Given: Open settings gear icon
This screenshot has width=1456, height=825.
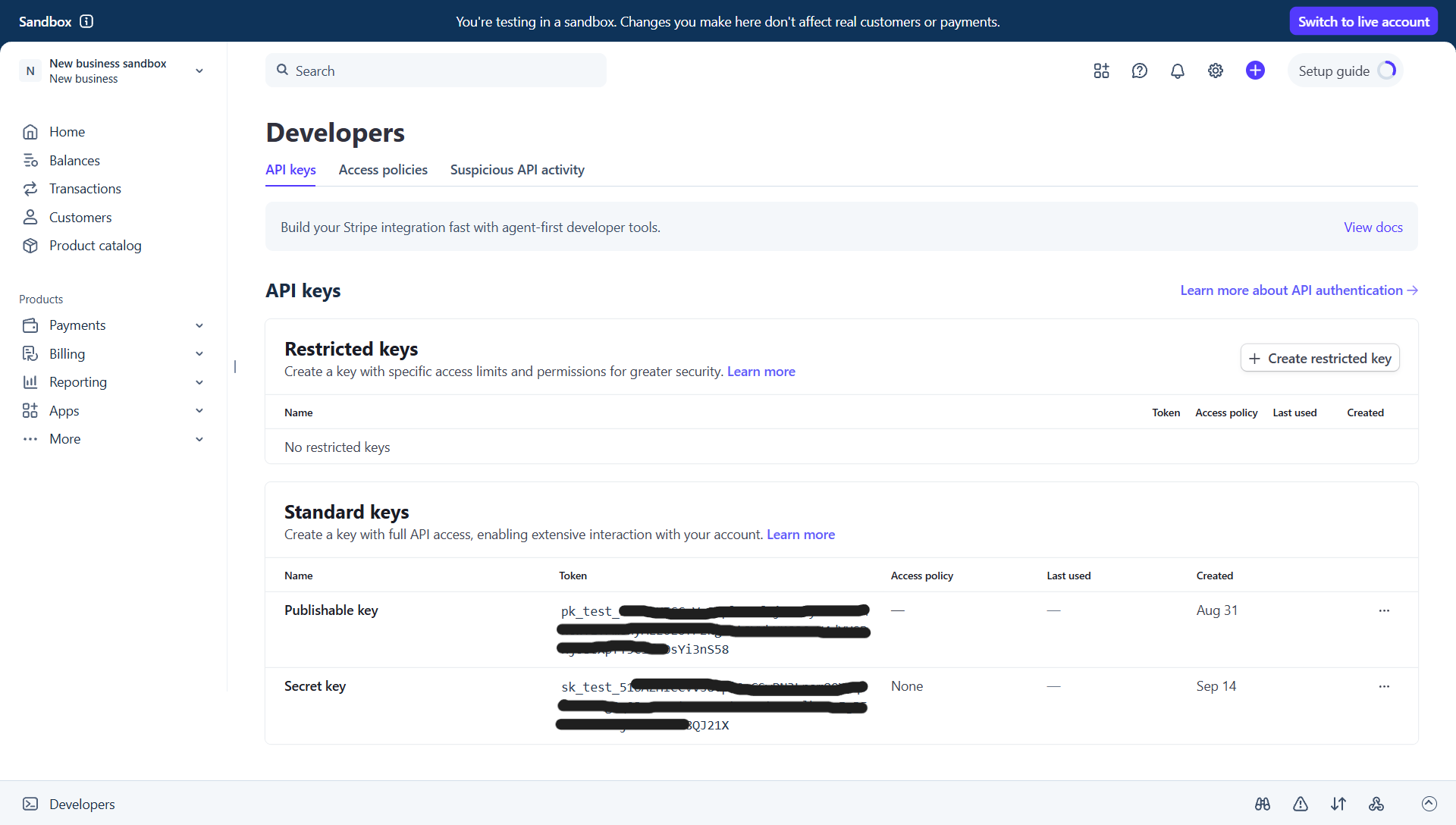Looking at the screenshot, I should 1215,71.
